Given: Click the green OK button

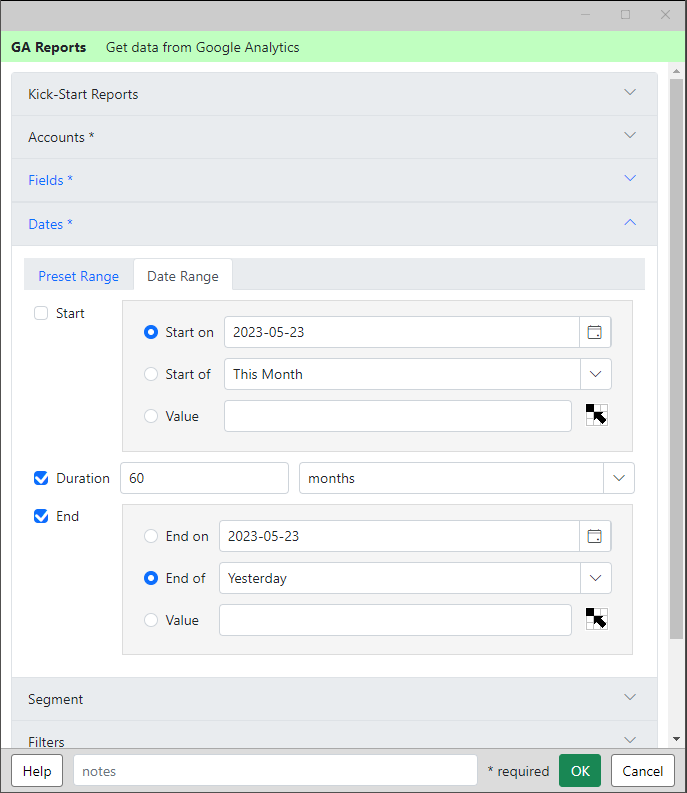Looking at the screenshot, I should [580, 771].
